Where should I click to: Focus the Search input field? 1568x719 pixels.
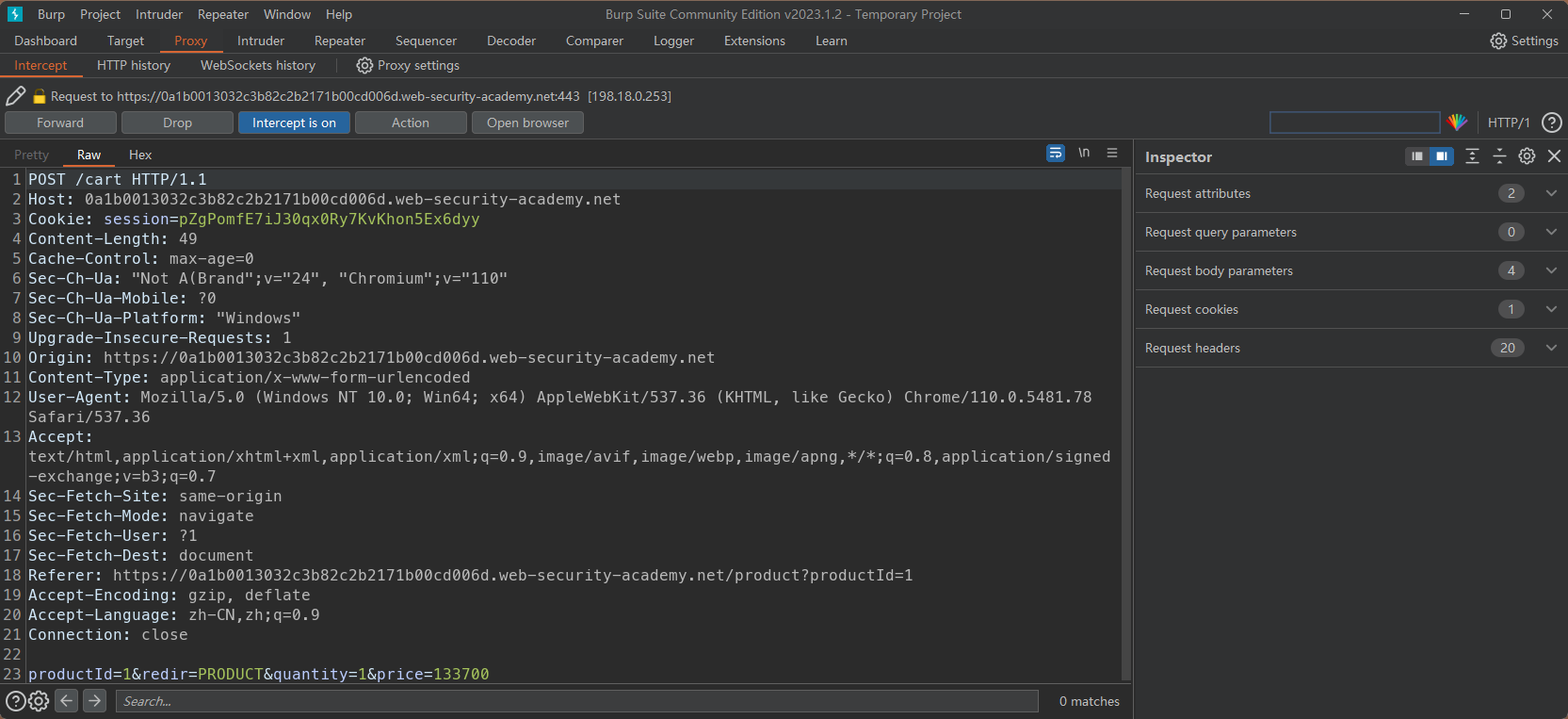[577, 701]
